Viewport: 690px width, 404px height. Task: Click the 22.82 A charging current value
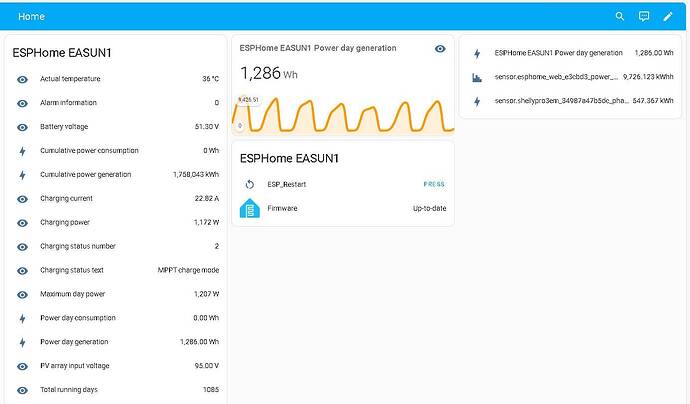207,198
